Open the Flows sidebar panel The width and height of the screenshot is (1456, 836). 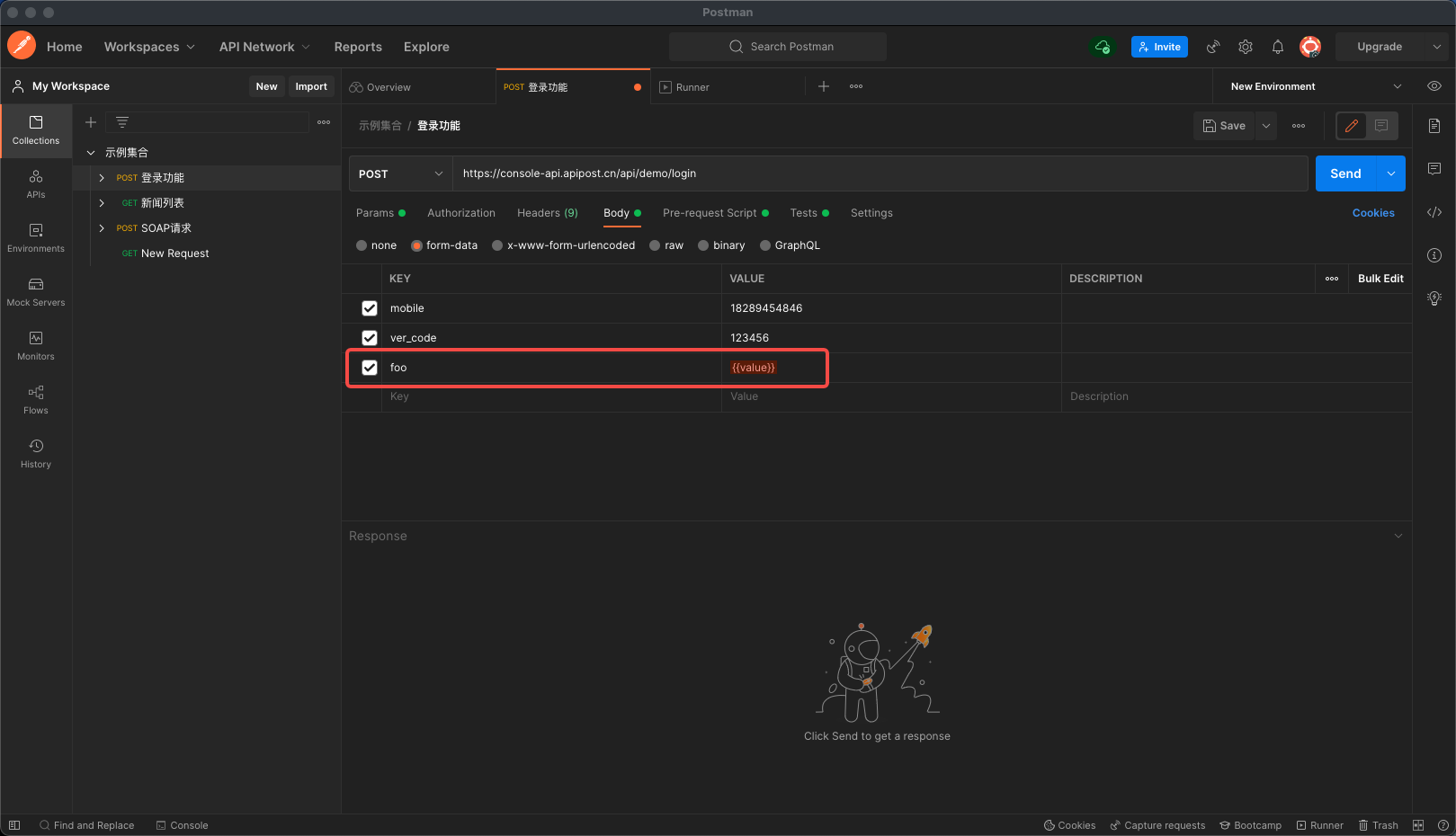coord(36,400)
